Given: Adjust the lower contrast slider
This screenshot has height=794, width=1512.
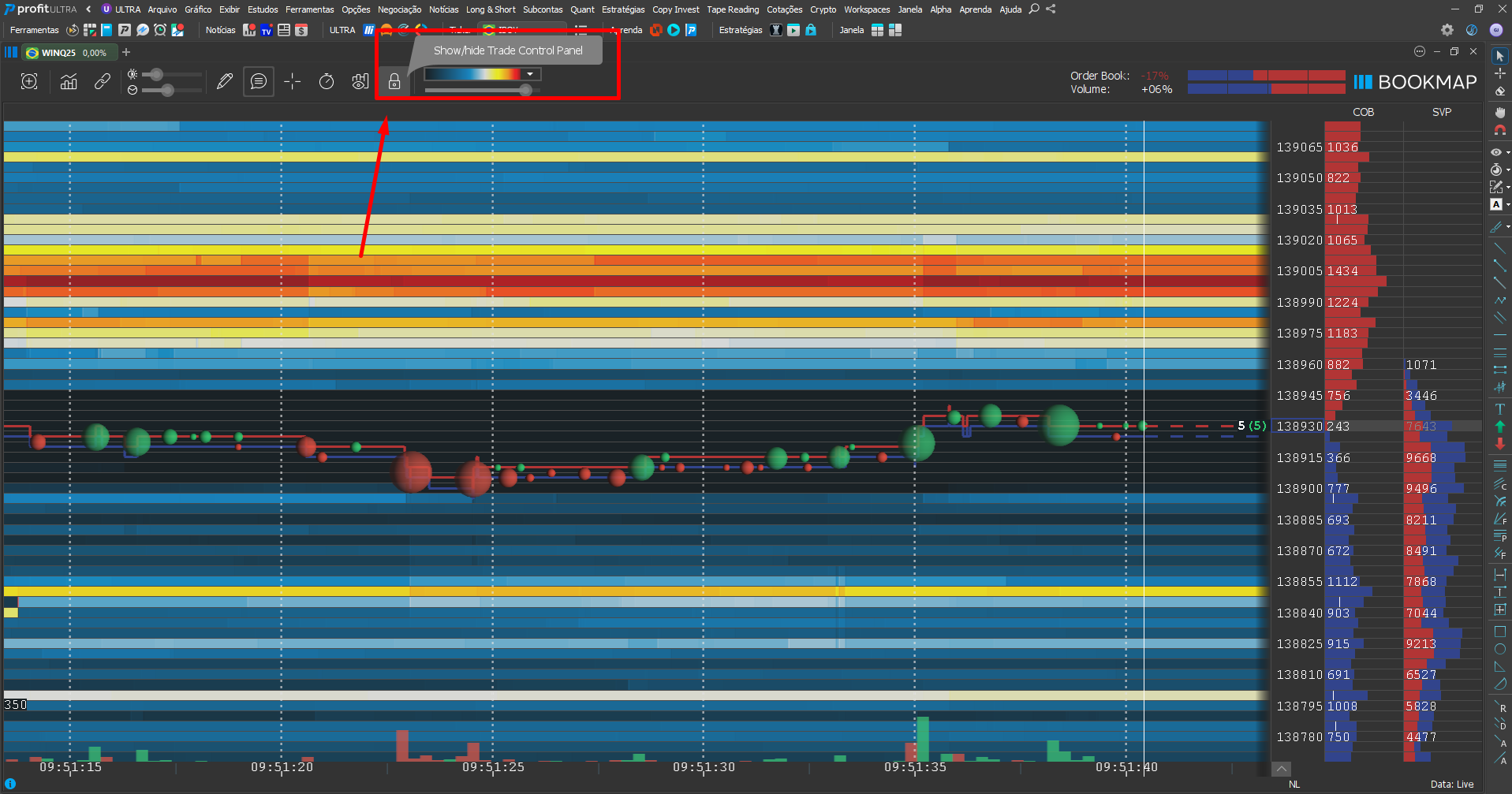Looking at the screenshot, I should coord(172,90).
